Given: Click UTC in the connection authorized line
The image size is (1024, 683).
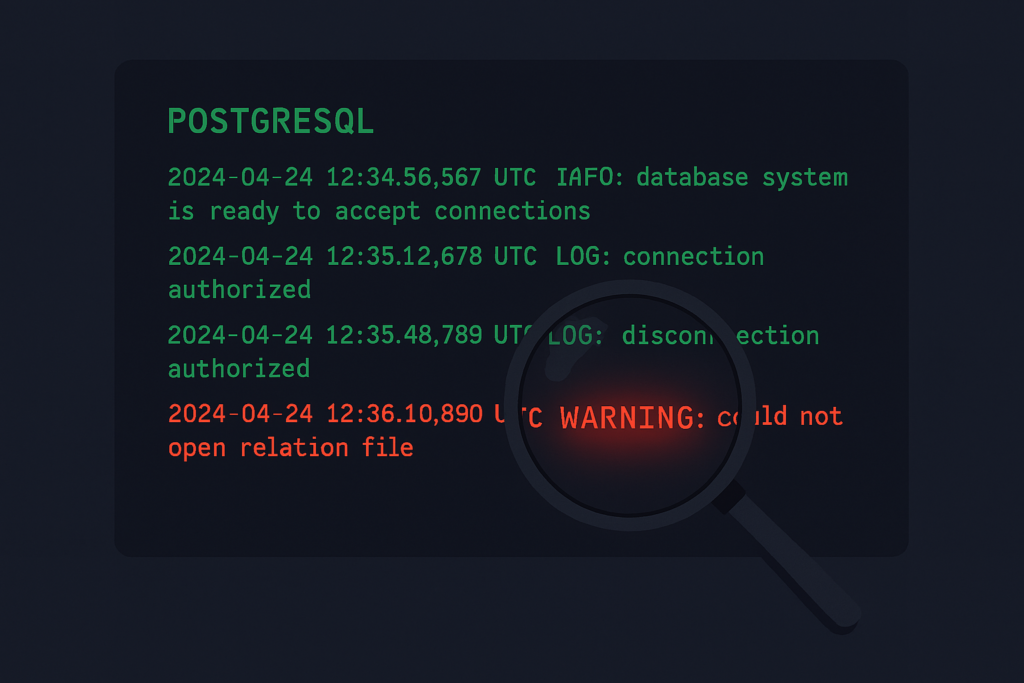Looking at the screenshot, I should pyautogui.click(x=515, y=256).
